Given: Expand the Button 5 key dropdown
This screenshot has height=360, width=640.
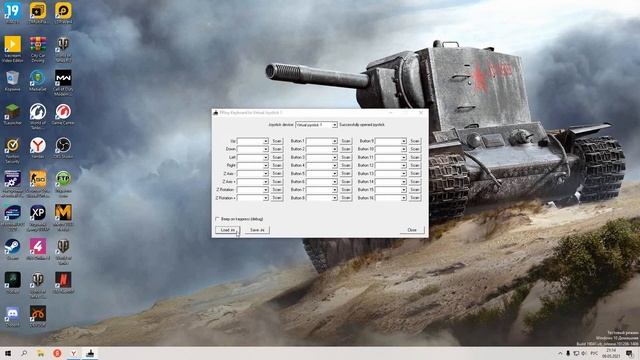Looking at the screenshot, I should 322,173.
